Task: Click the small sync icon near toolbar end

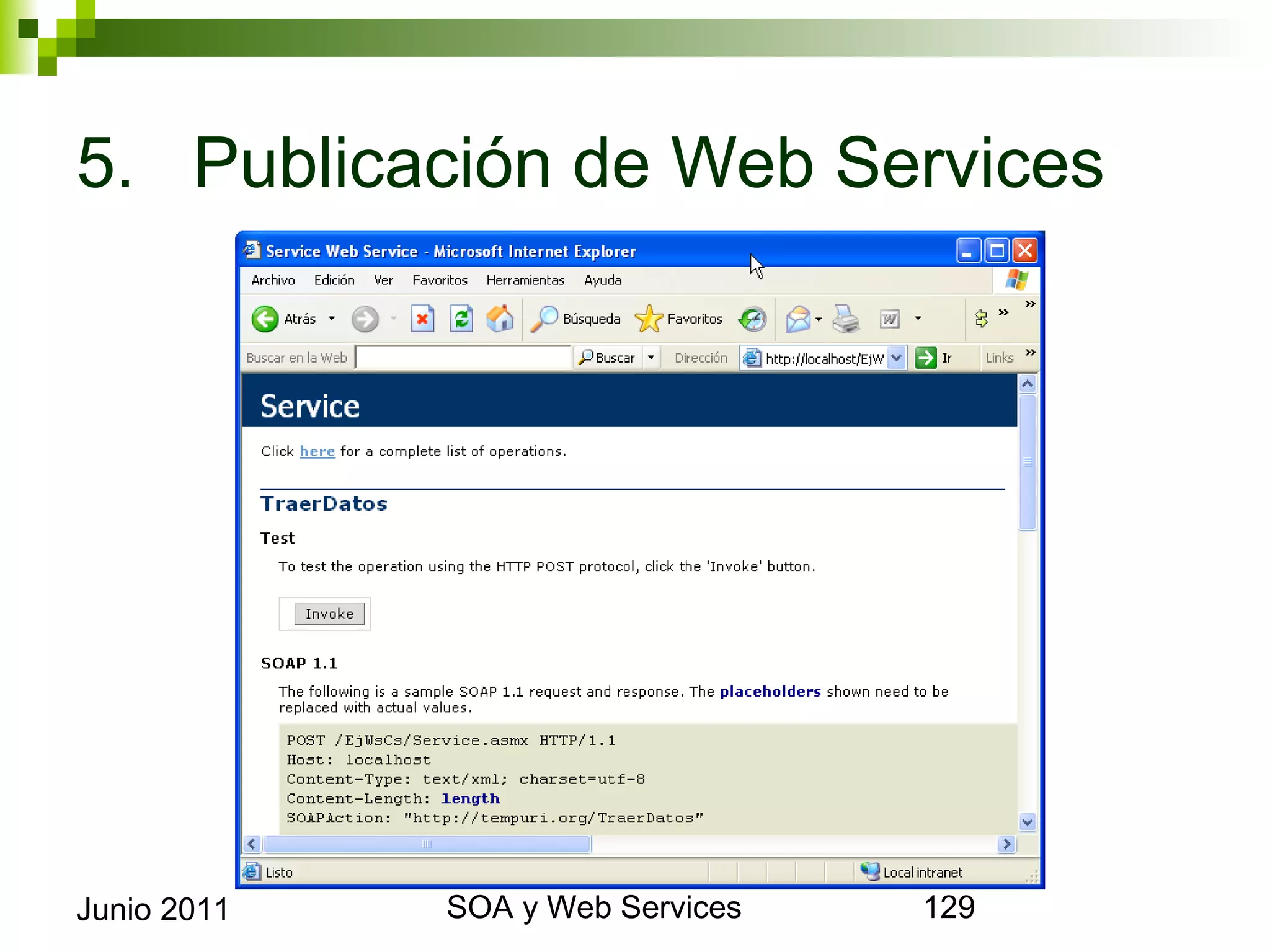Action: (981, 319)
